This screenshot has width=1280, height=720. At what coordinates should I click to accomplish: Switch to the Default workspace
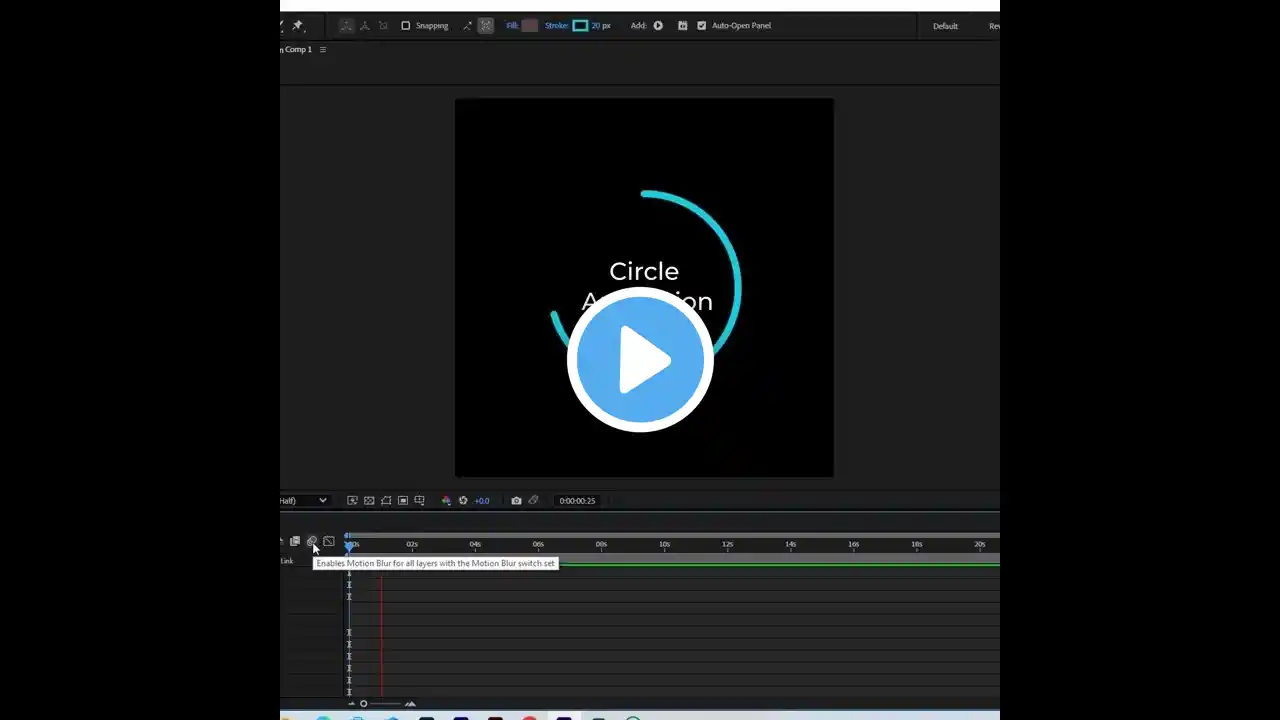[945, 26]
